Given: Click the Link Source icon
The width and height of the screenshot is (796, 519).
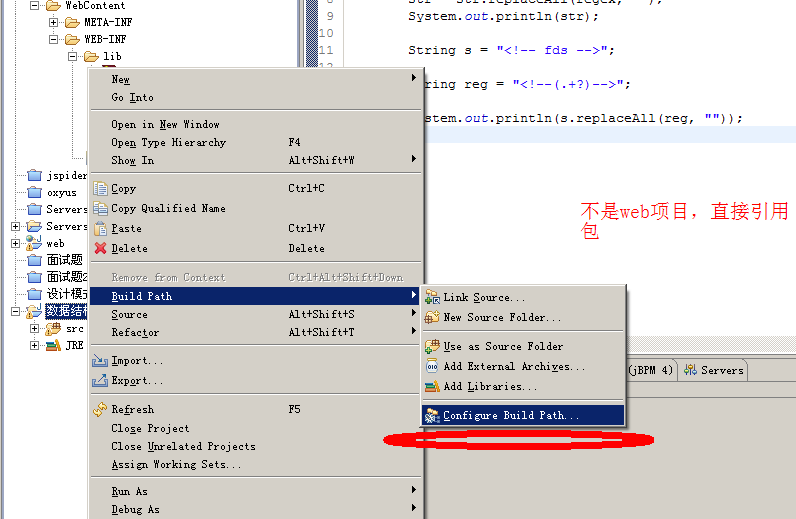Looking at the screenshot, I should point(432,297).
